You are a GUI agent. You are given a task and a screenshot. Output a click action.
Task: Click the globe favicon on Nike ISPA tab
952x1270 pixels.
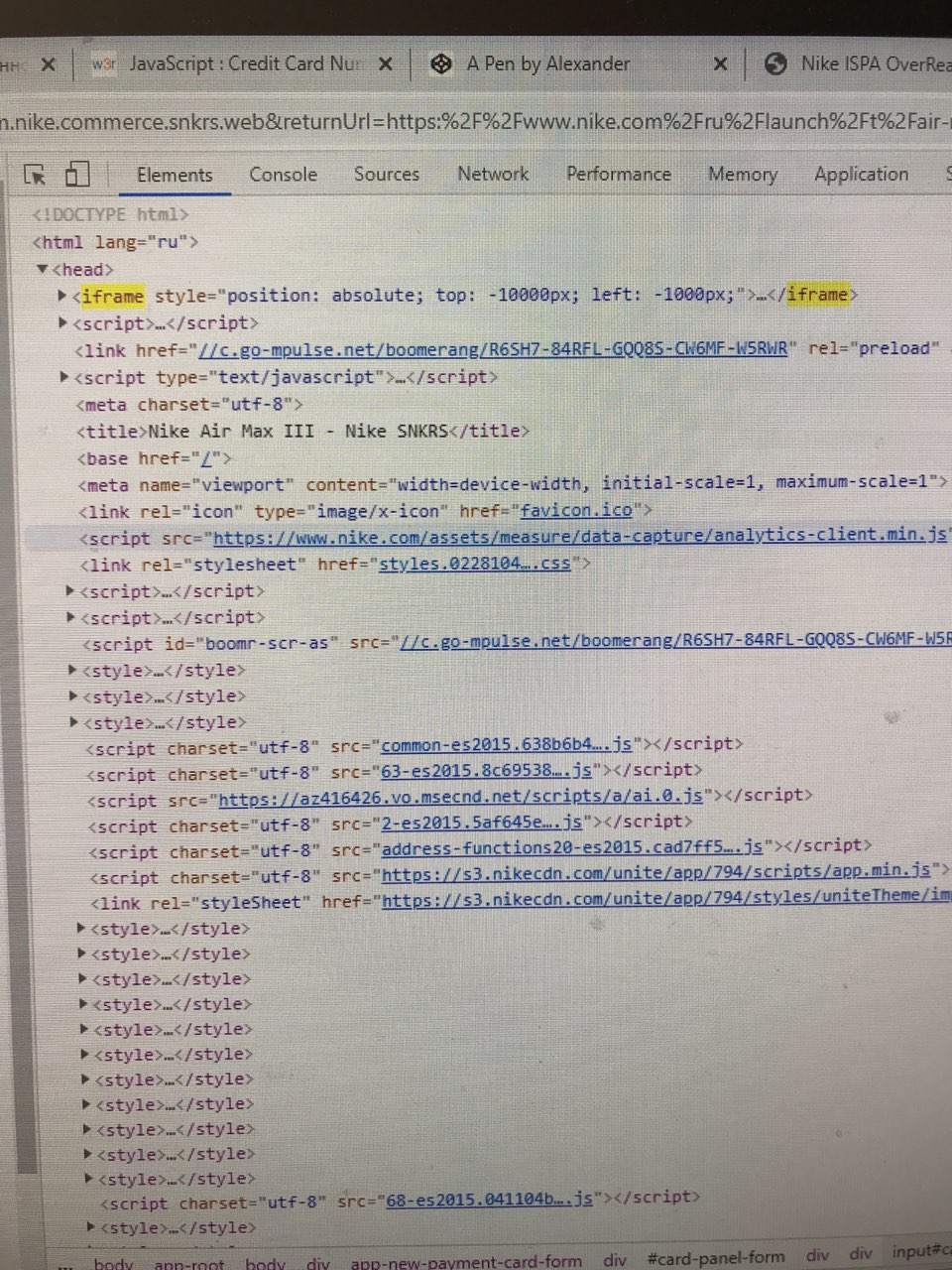(x=775, y=64)
